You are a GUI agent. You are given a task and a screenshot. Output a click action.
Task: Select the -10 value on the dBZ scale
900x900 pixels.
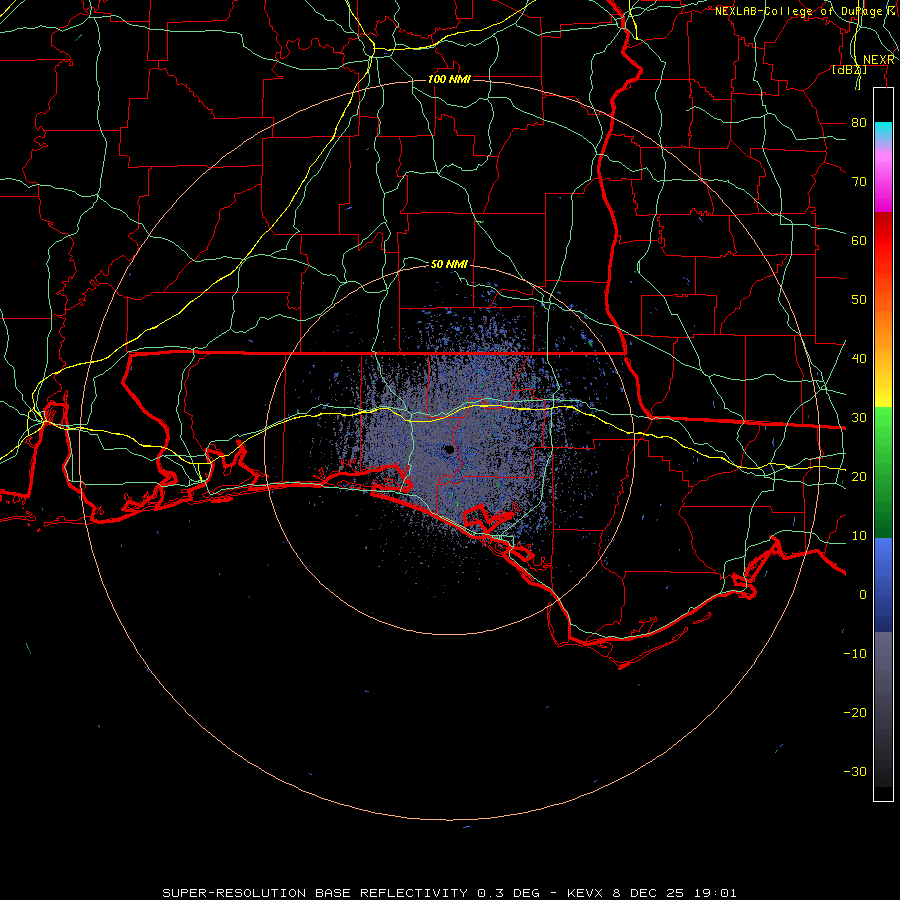coord(855,653)
